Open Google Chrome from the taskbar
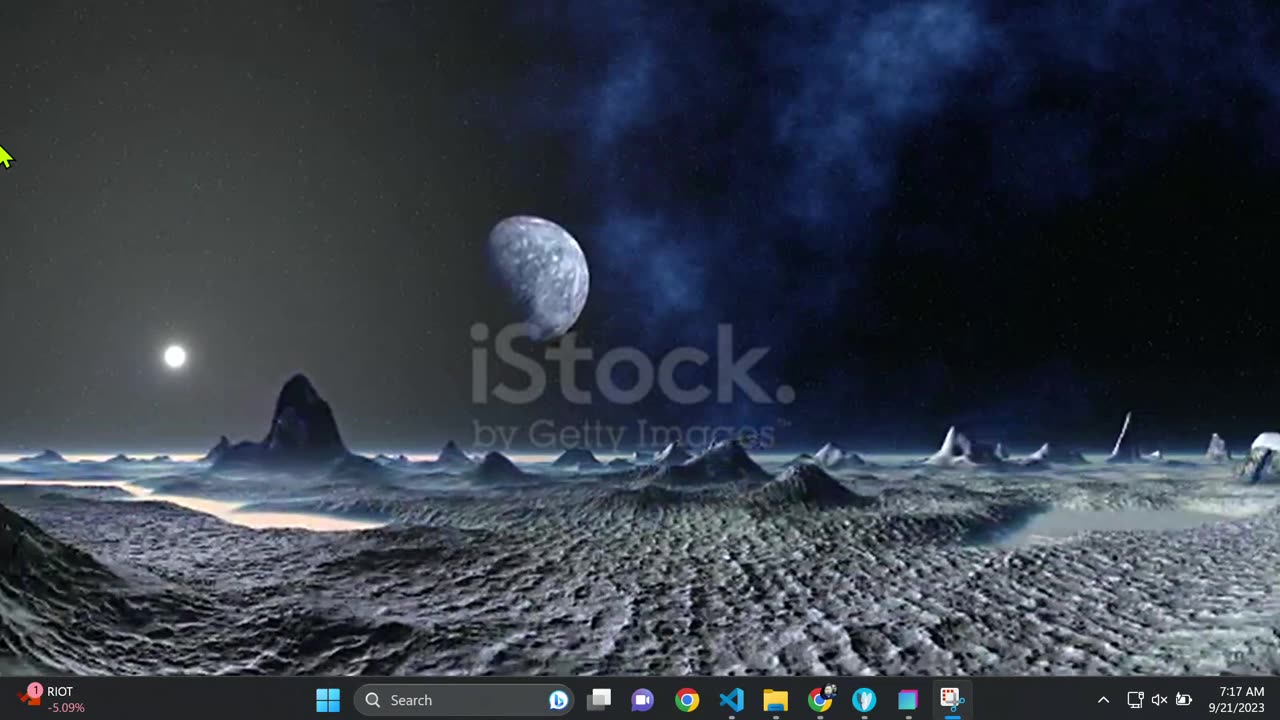The image size is (1280, 720). [x=687, y=700]
